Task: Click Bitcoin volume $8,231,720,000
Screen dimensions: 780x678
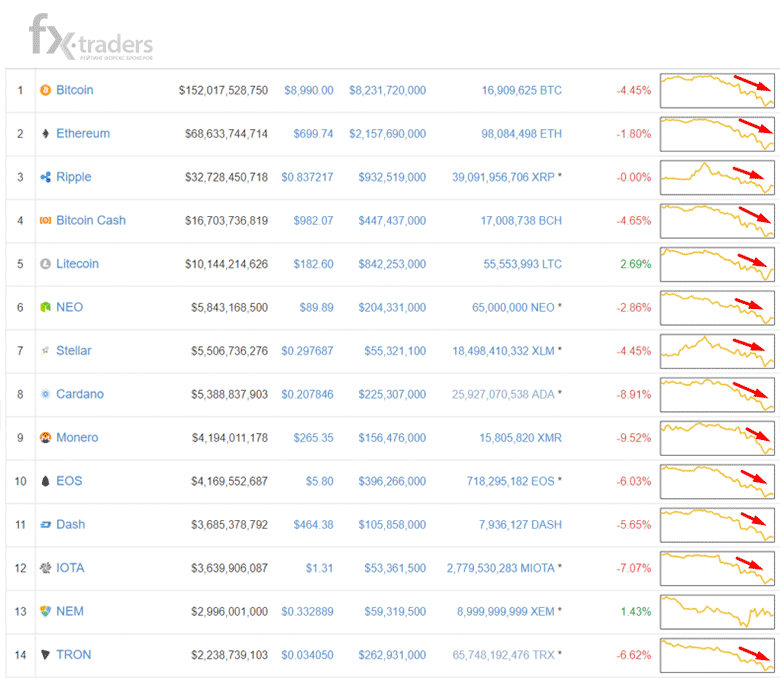Action: 388,90
